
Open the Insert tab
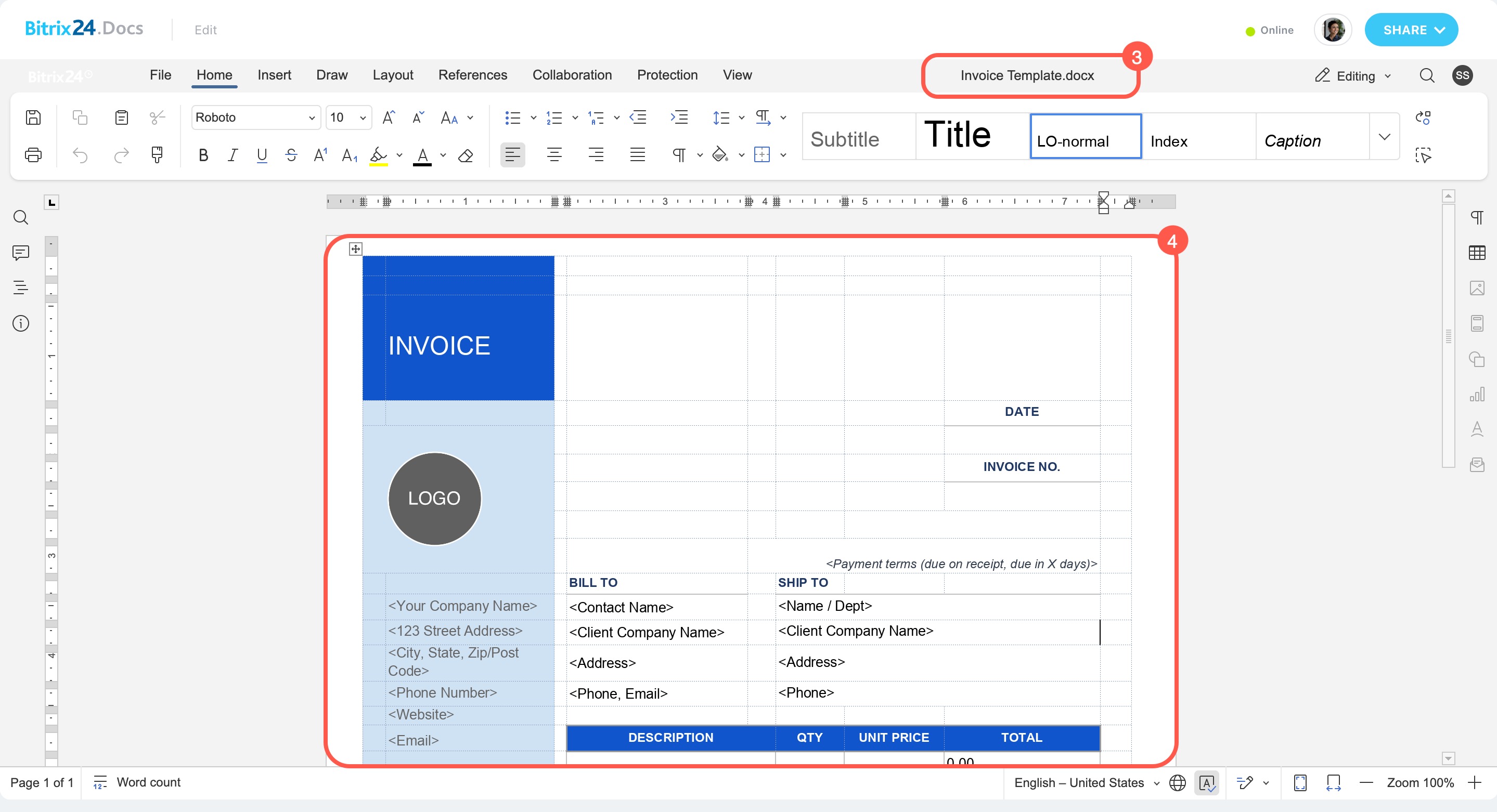tap(274, 75)
